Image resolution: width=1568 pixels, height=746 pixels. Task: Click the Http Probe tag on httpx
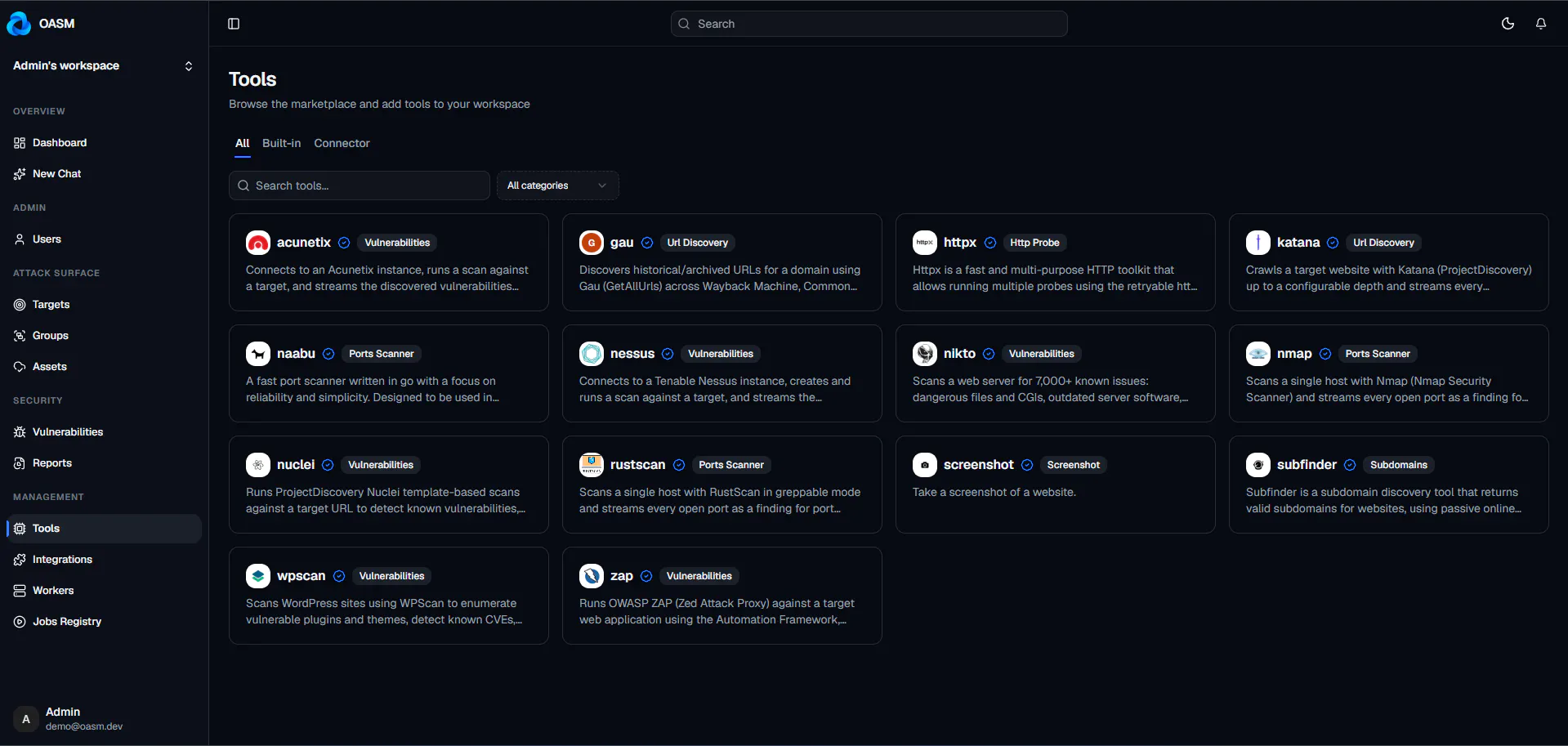[1034, 243]
